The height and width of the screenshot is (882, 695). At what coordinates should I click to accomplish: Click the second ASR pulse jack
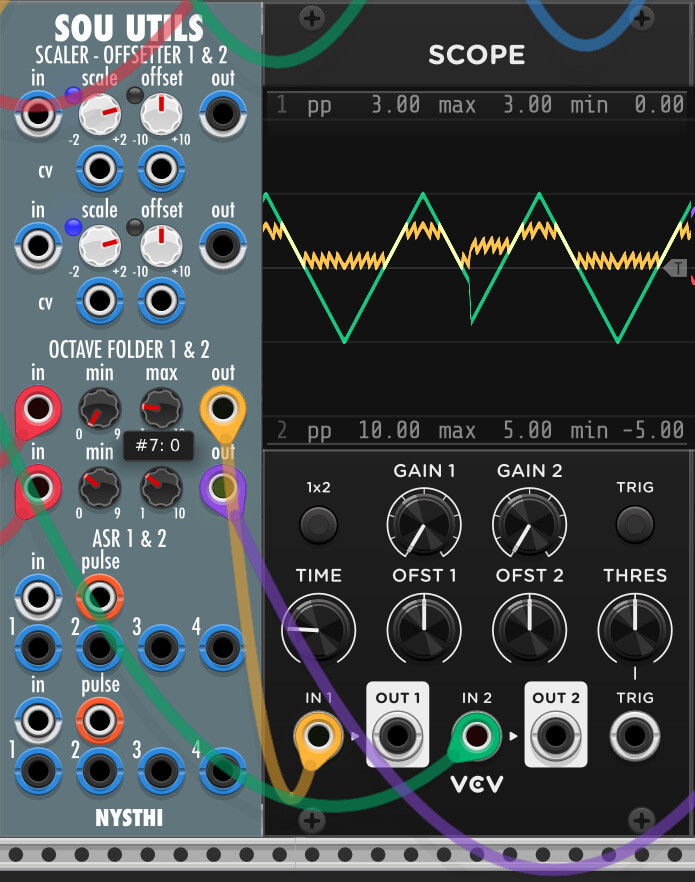coord(99,720)
